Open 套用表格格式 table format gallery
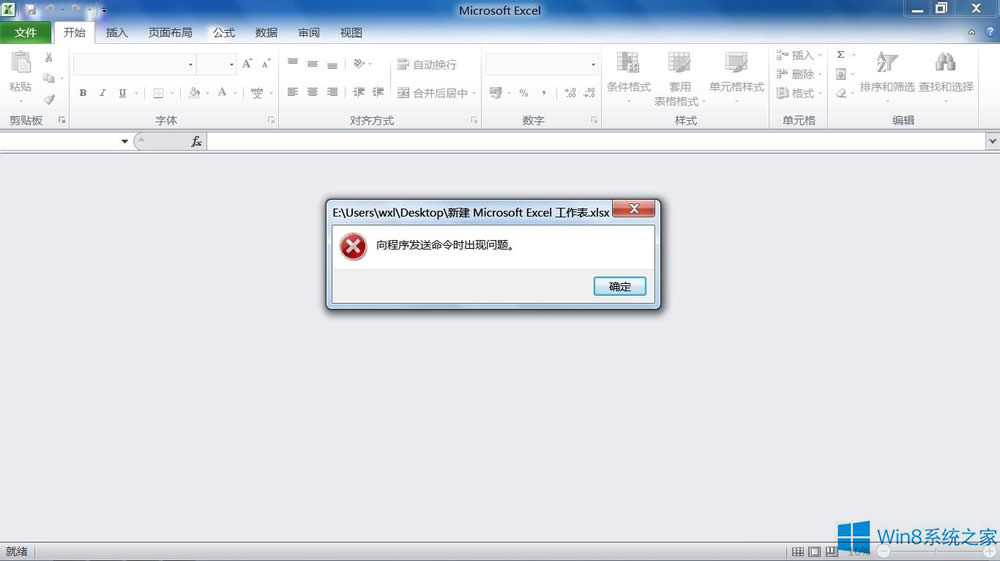Viewport: 1000px width, 561px height. (679, 79)
